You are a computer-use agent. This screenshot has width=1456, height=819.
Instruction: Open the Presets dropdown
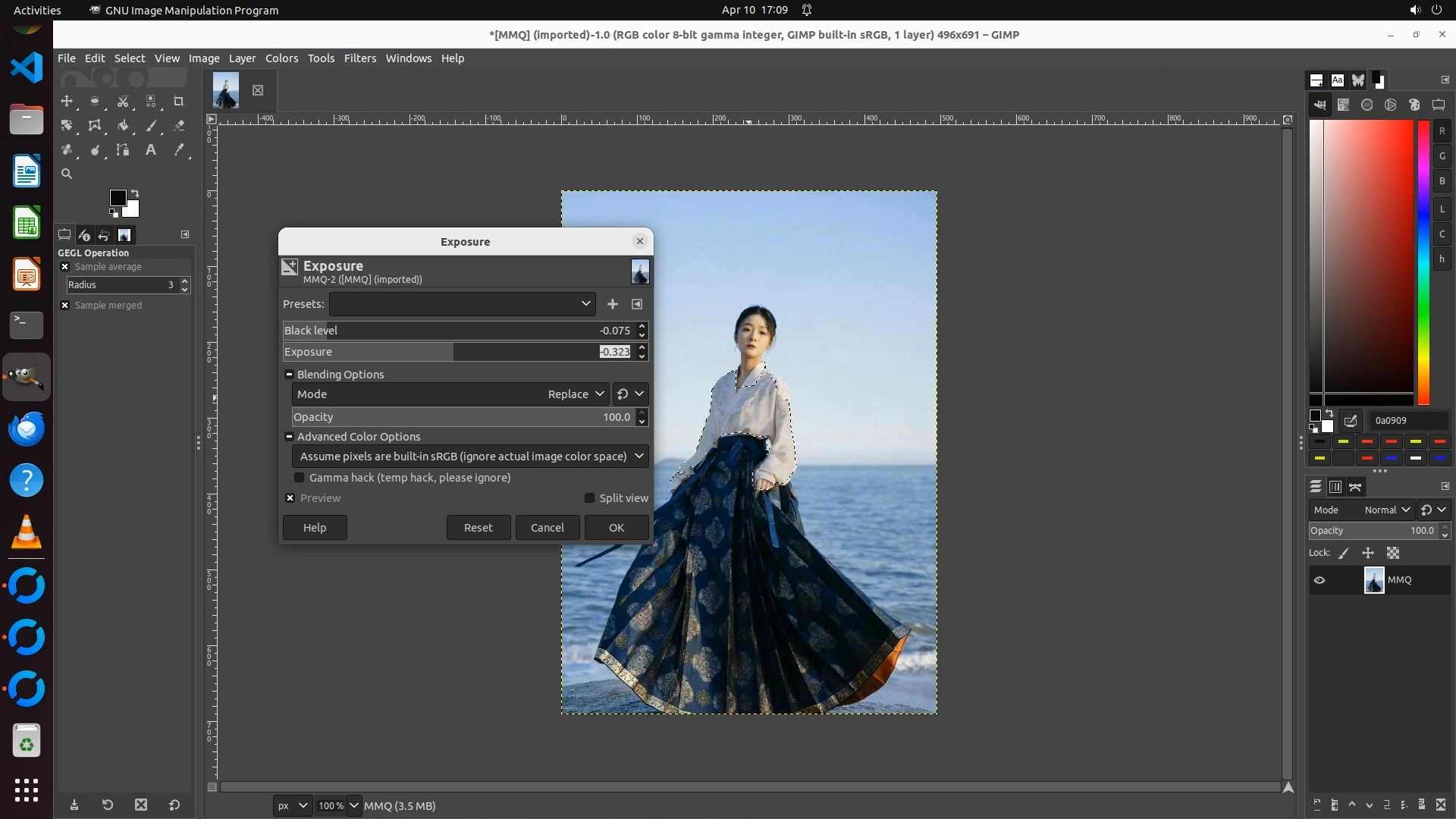click(462, 304)
